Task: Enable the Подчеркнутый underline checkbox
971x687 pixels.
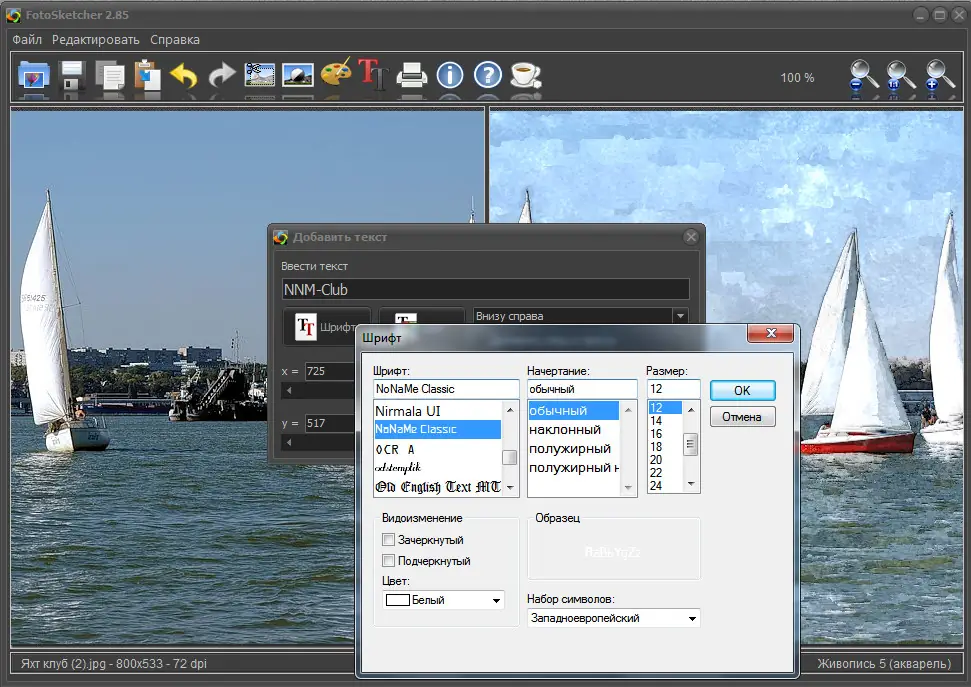Action: 389,561
